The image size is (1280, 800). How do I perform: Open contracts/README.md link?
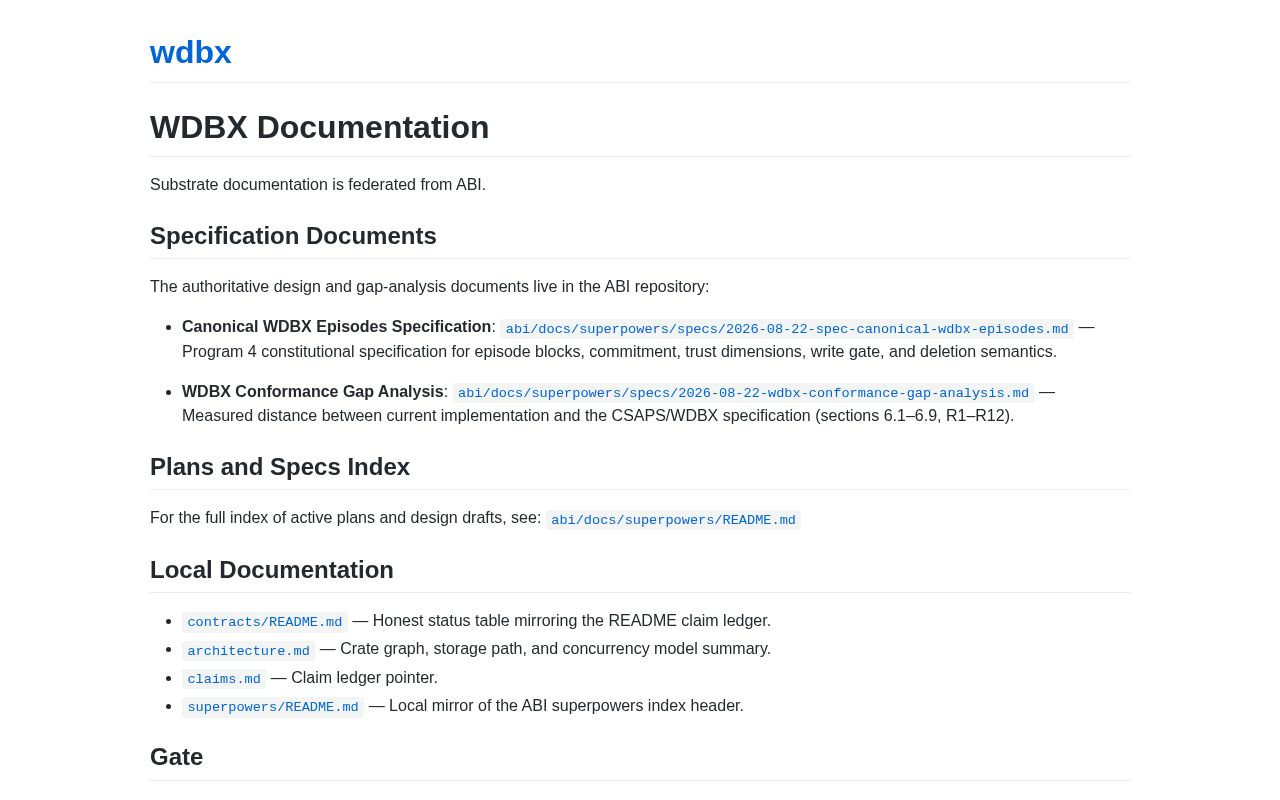coord(265,622)
